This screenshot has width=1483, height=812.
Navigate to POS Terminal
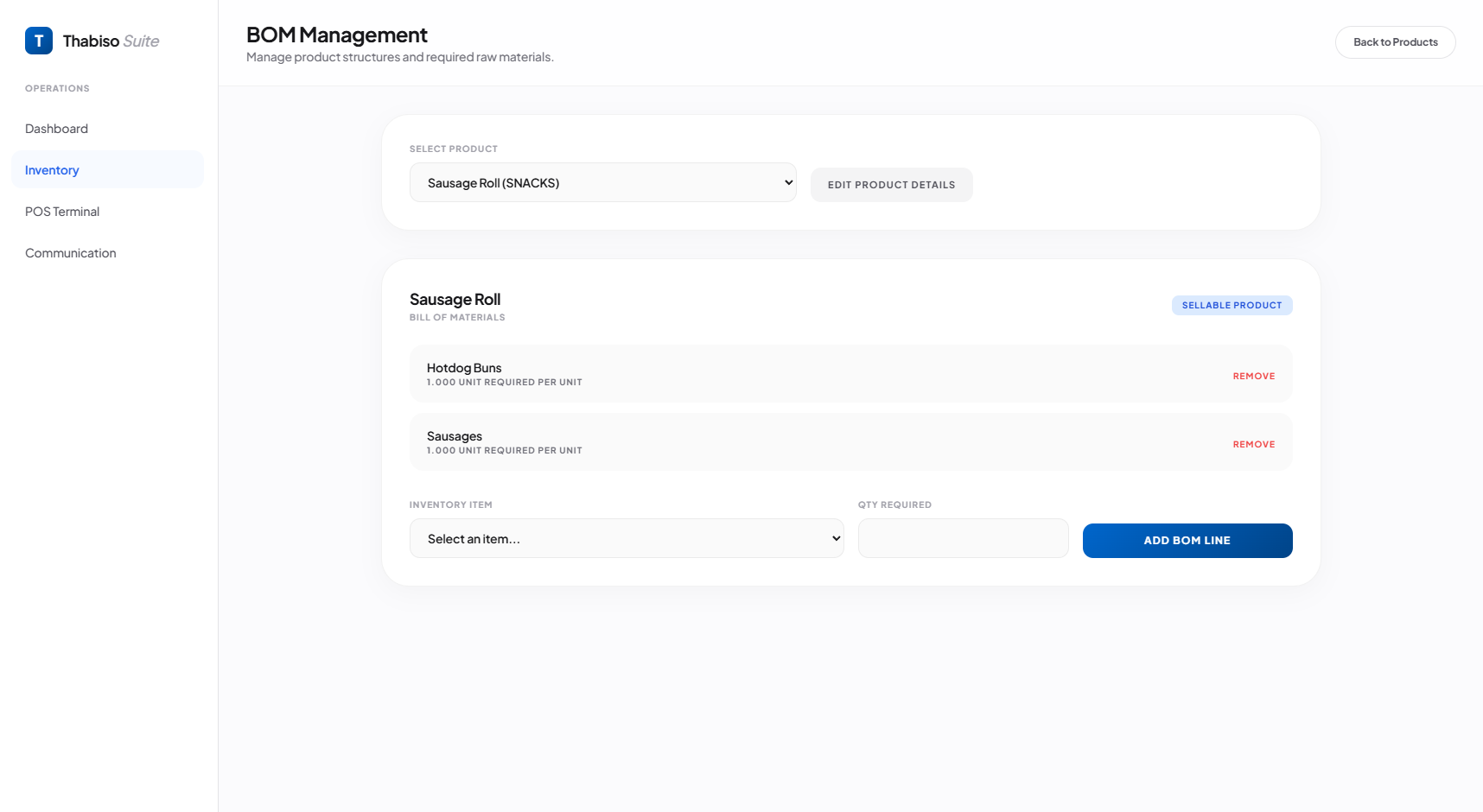pos(62,211)
